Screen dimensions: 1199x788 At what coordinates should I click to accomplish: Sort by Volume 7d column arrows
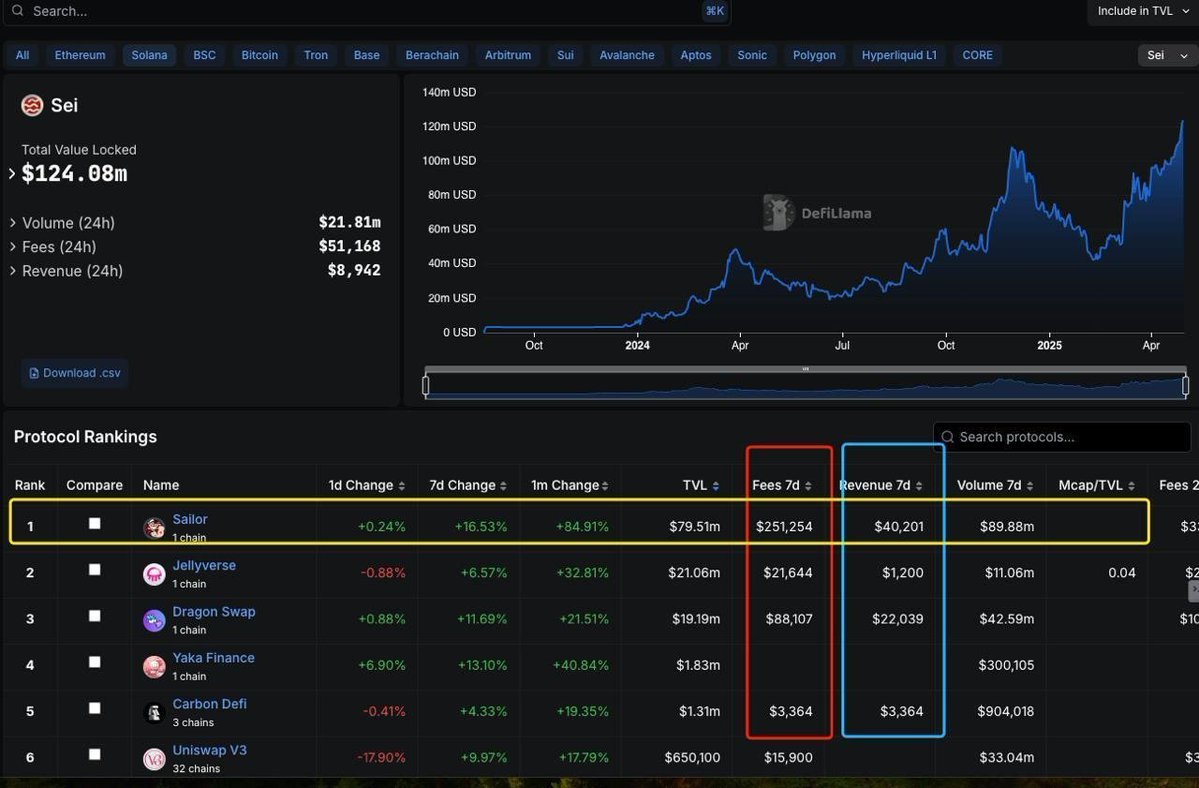[1030, 486]
